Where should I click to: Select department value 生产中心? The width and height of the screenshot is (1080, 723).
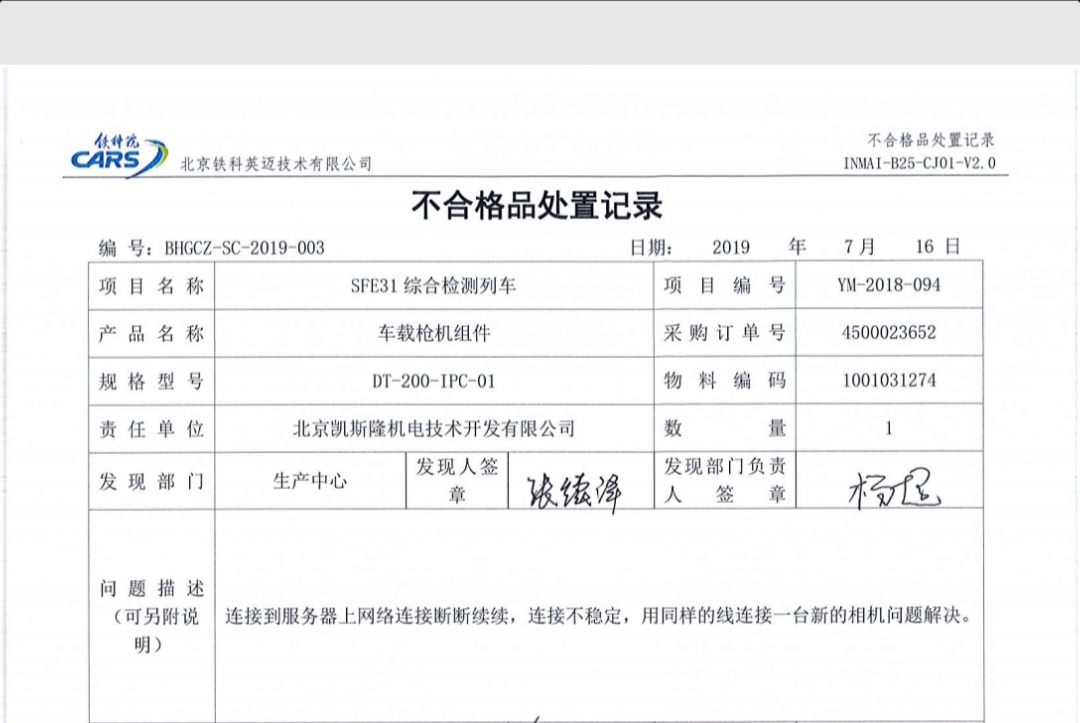310,481
